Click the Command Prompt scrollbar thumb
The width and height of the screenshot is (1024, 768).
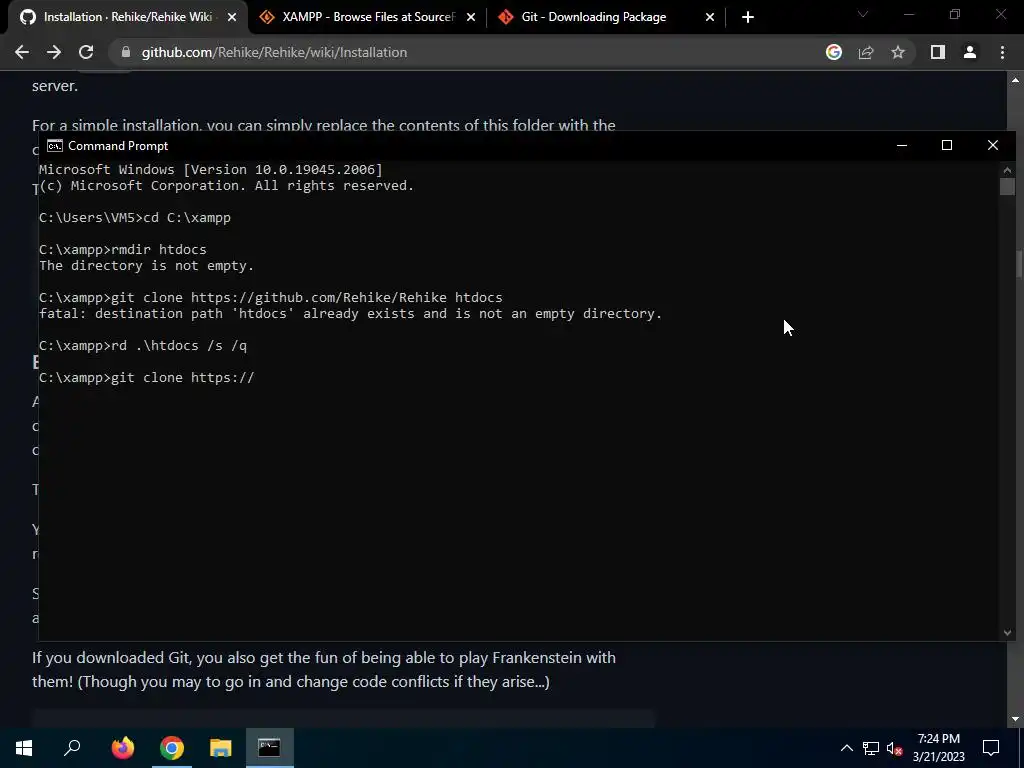(x=1007, y=186)
